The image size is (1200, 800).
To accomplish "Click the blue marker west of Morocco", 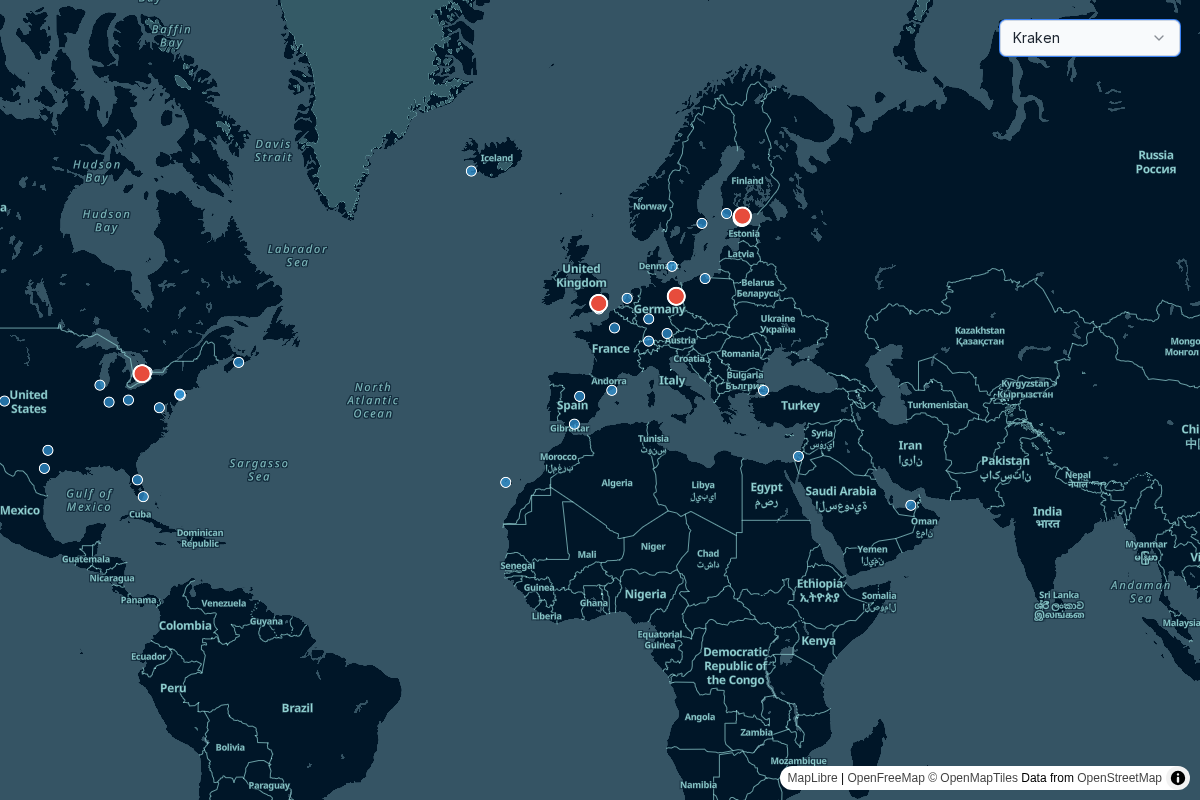I will (x=505, y=482).
